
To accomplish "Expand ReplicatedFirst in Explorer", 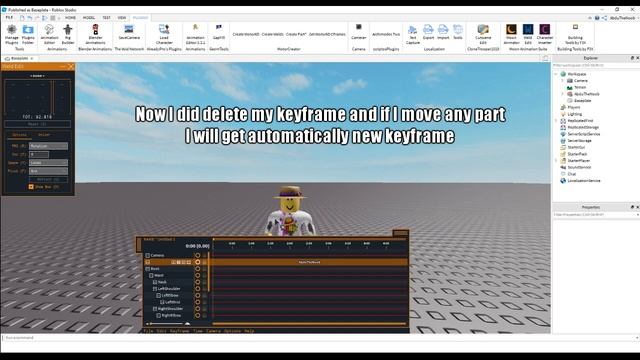I will coord(556,121).
